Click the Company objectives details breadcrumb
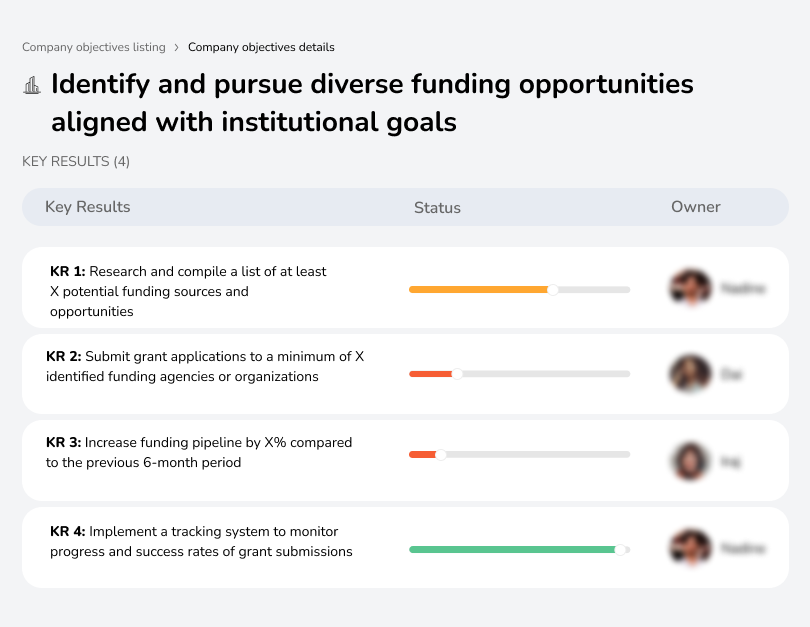This screenshot has height=627, width=810. pos(261,47)
